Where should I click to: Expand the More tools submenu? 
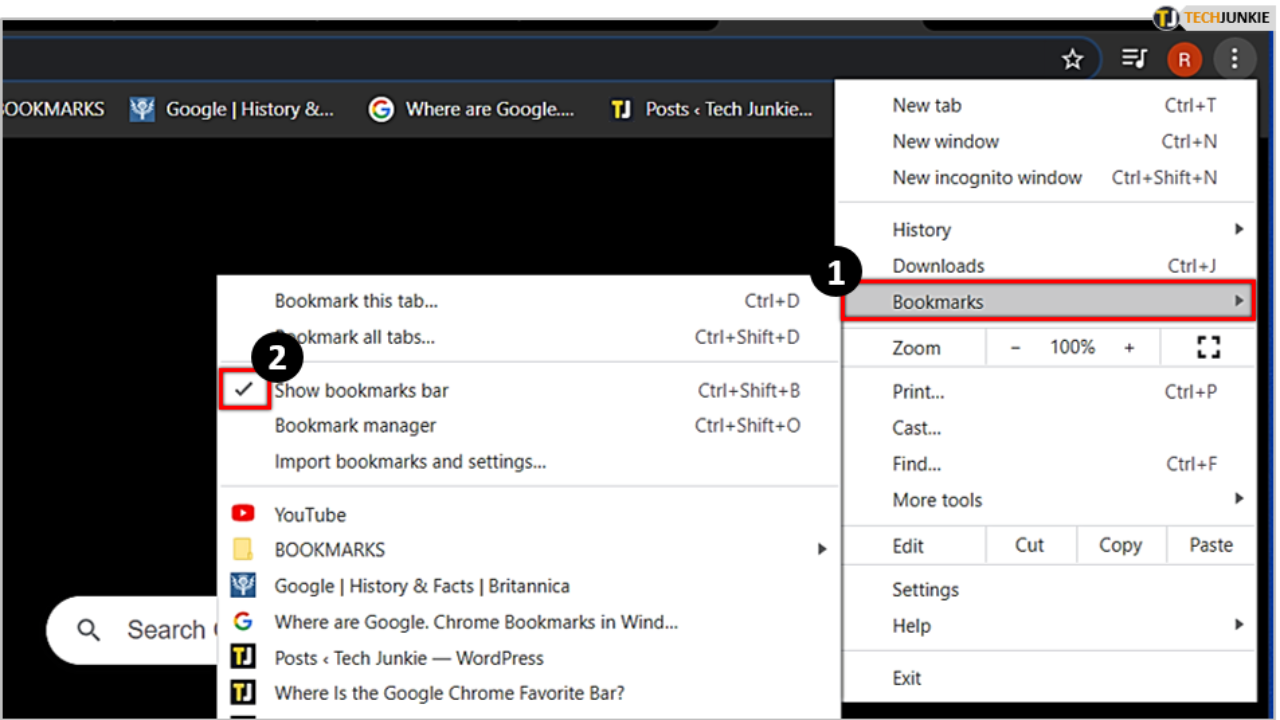[x=1240, y=499]
